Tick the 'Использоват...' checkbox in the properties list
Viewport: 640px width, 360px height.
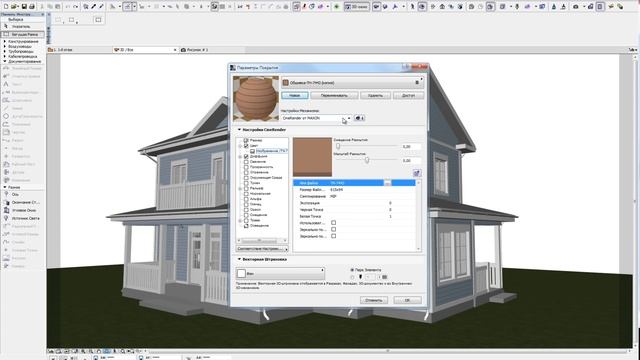coord(333,223)
